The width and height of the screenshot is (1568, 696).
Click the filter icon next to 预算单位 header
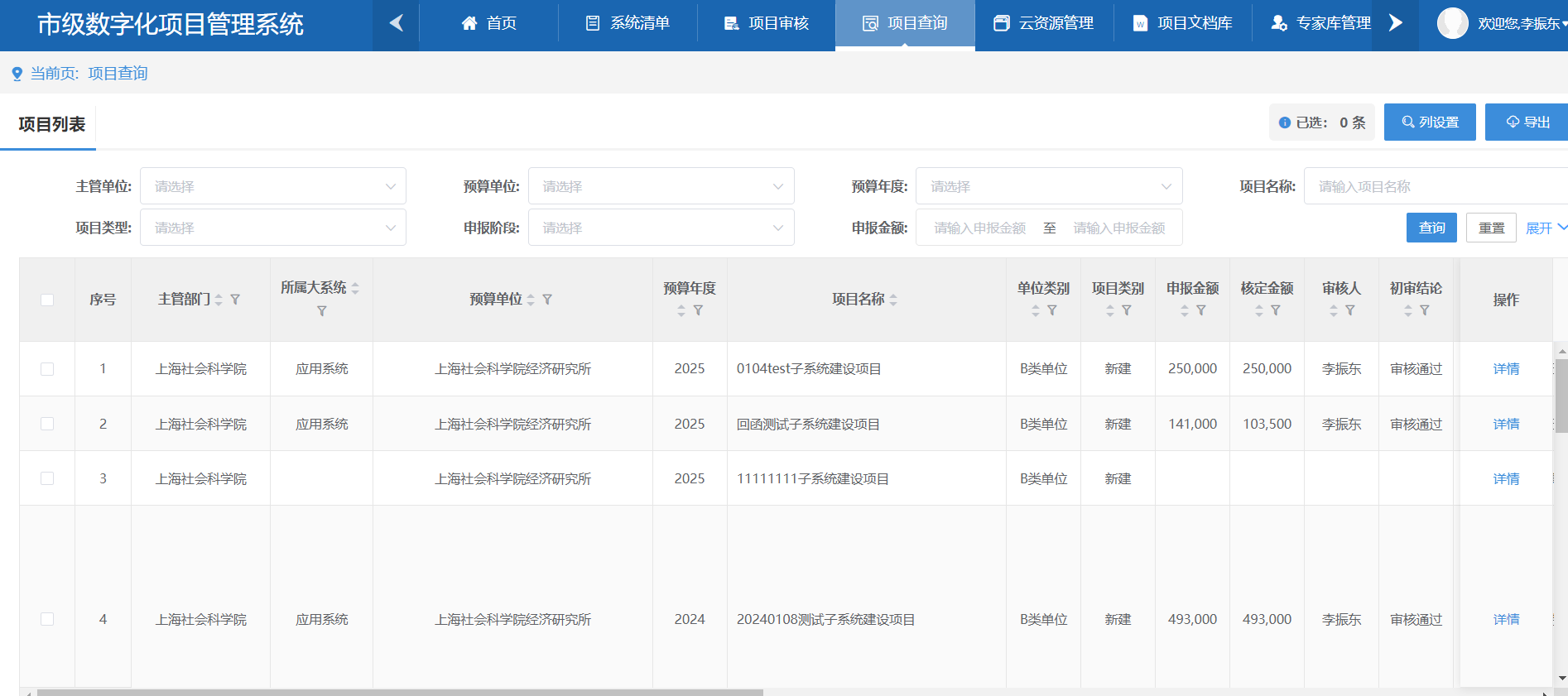pyautogui.click(x=547, y=300)
